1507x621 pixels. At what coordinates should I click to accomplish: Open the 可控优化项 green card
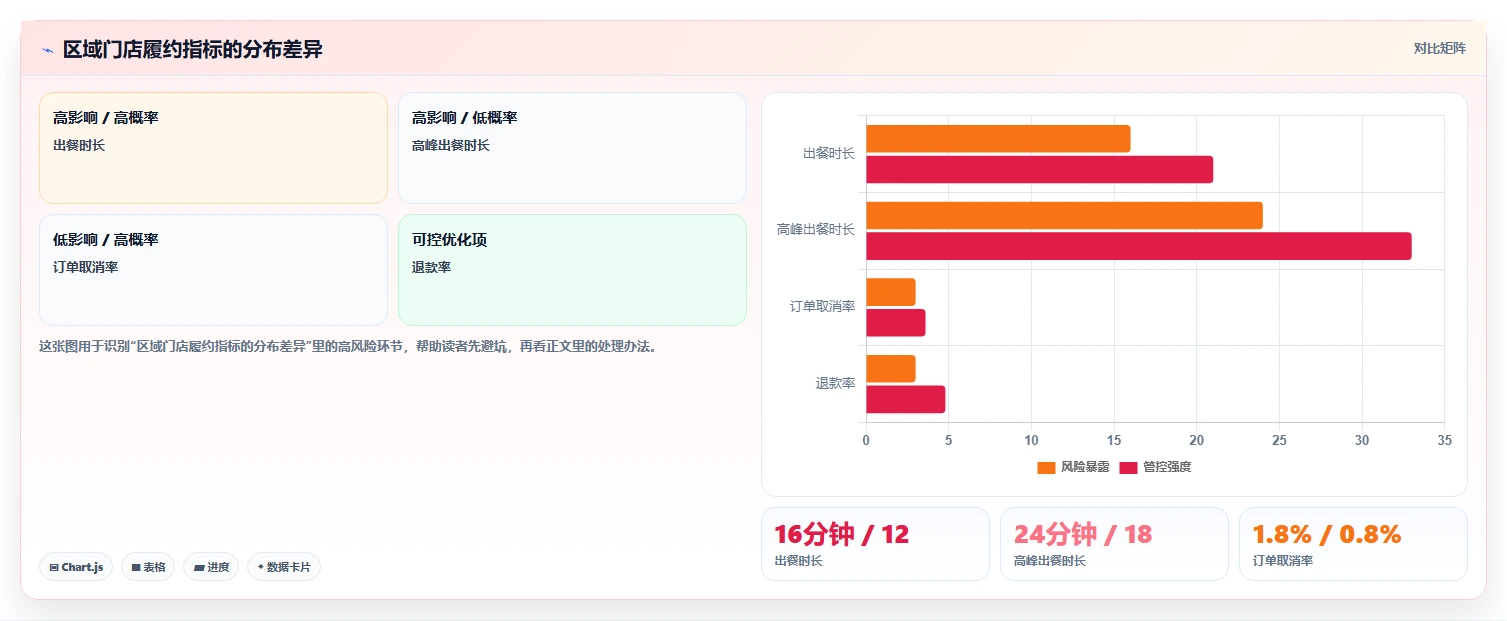coord(572,270)
